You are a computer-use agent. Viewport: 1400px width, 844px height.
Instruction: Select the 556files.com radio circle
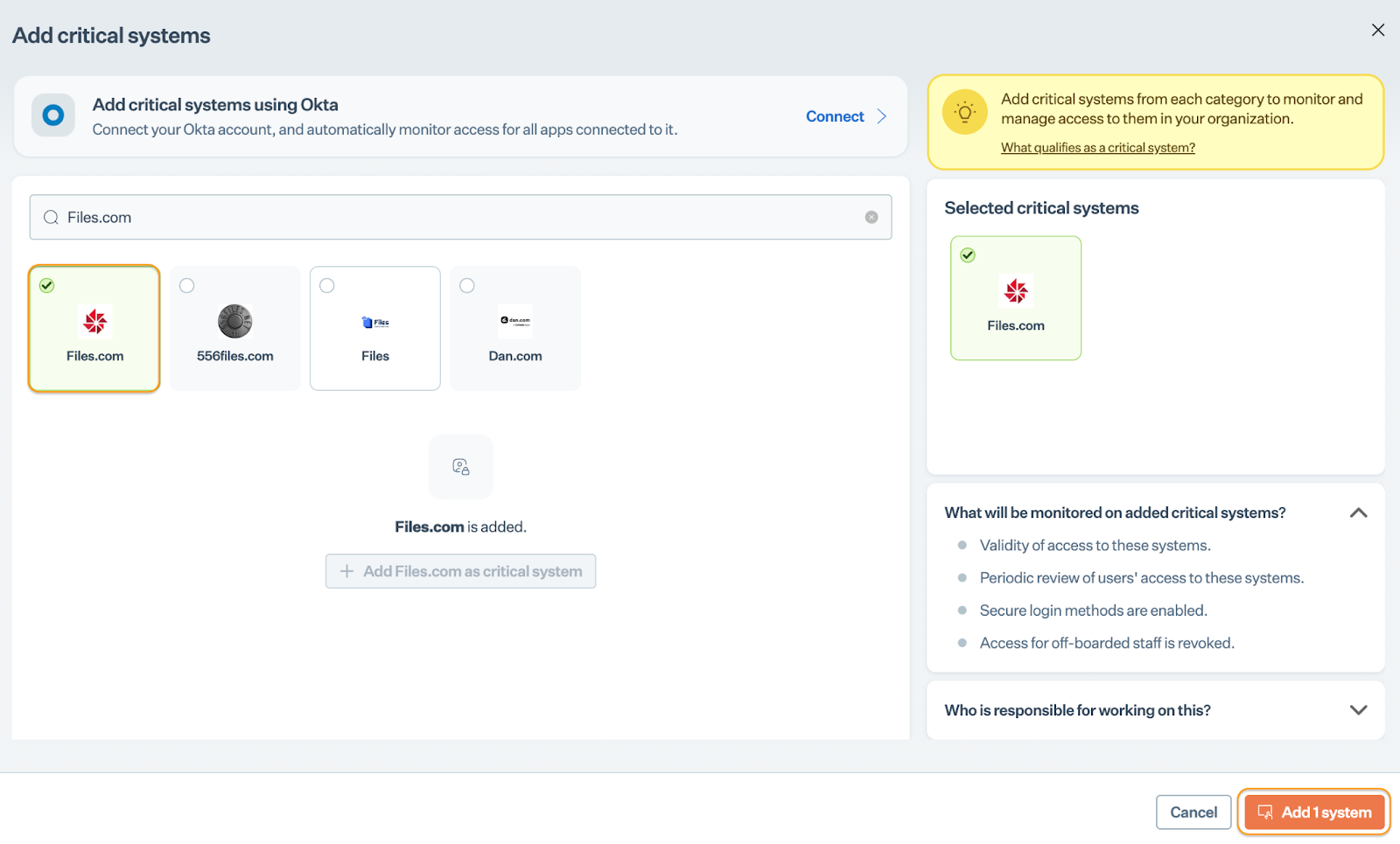tap(187, 285)
